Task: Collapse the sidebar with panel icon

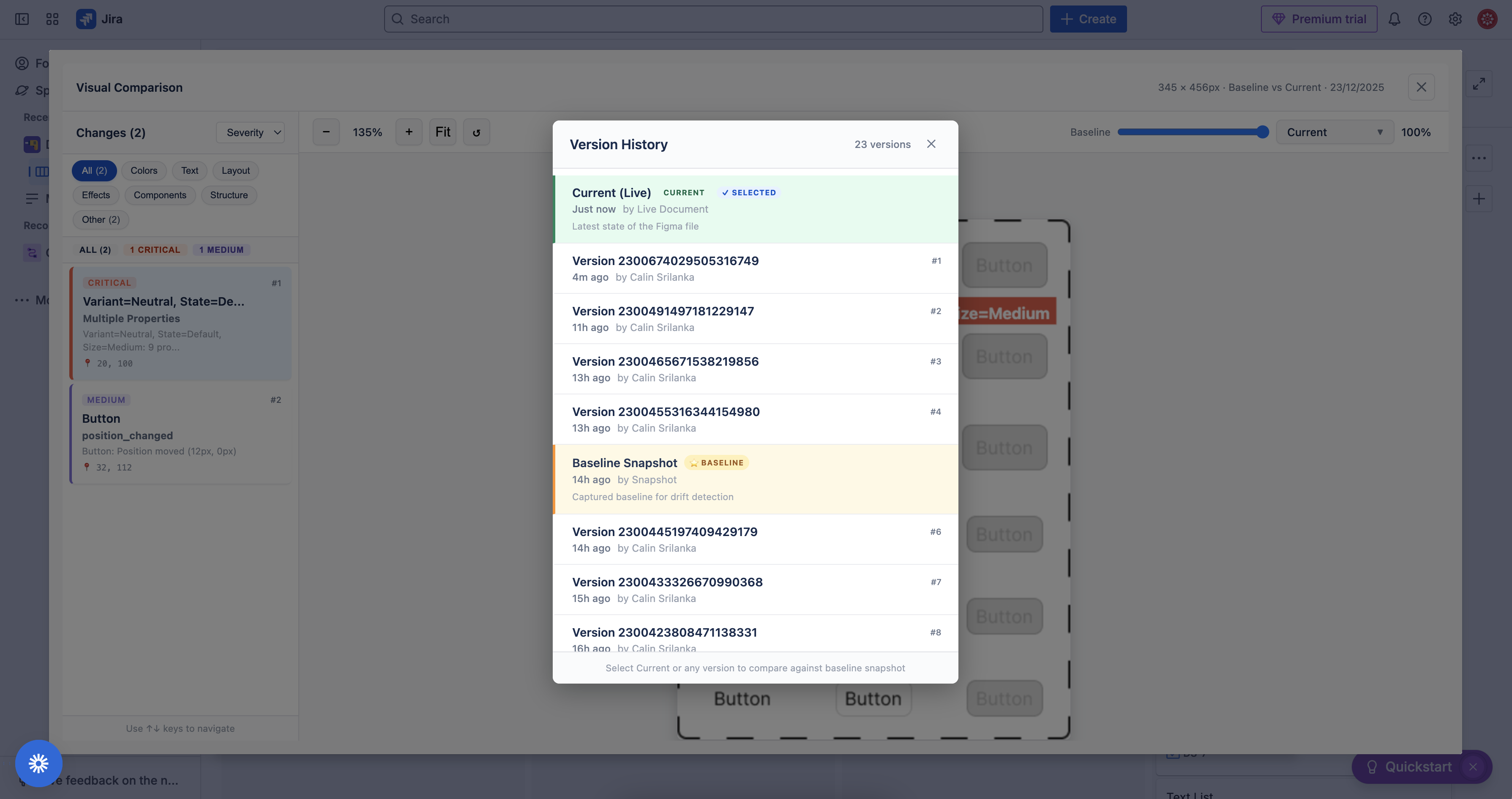Action: [22, 19]
